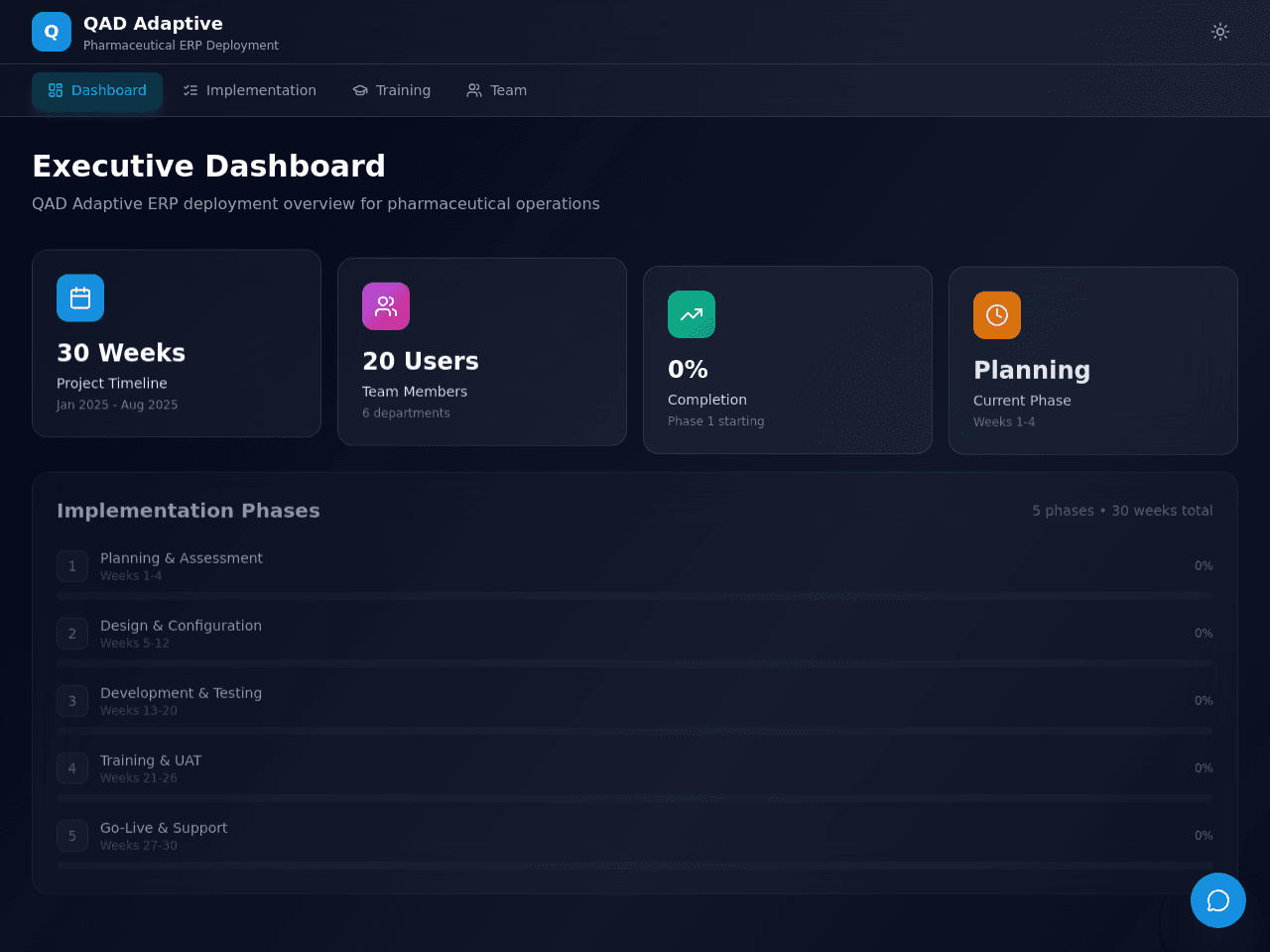Screen dimensions: 1270x952
Task: Click "Weeks 5-12" under Design & Configuration
Action: pyautogui.click(x=135, y=644)
